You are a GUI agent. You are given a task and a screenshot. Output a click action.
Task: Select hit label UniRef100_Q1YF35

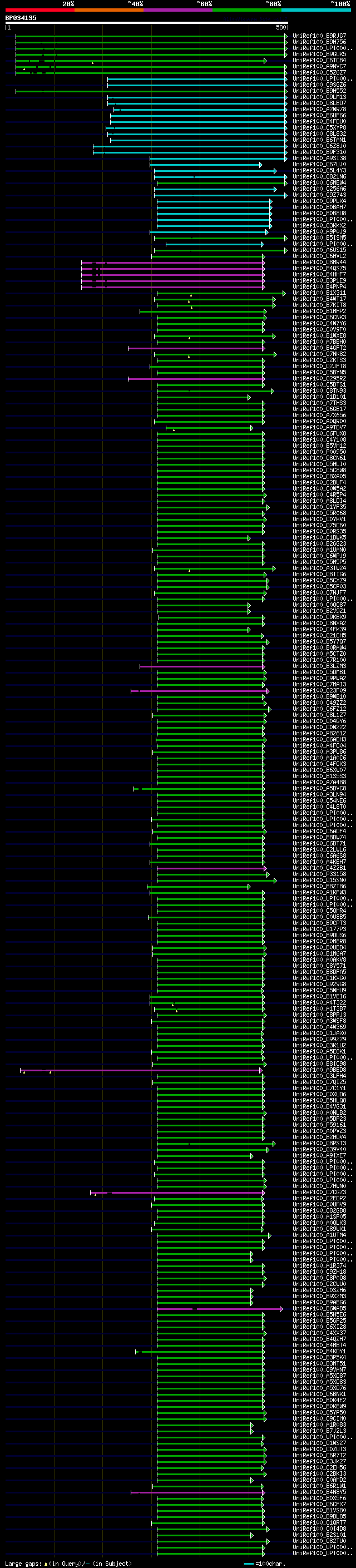pos(319,507)
